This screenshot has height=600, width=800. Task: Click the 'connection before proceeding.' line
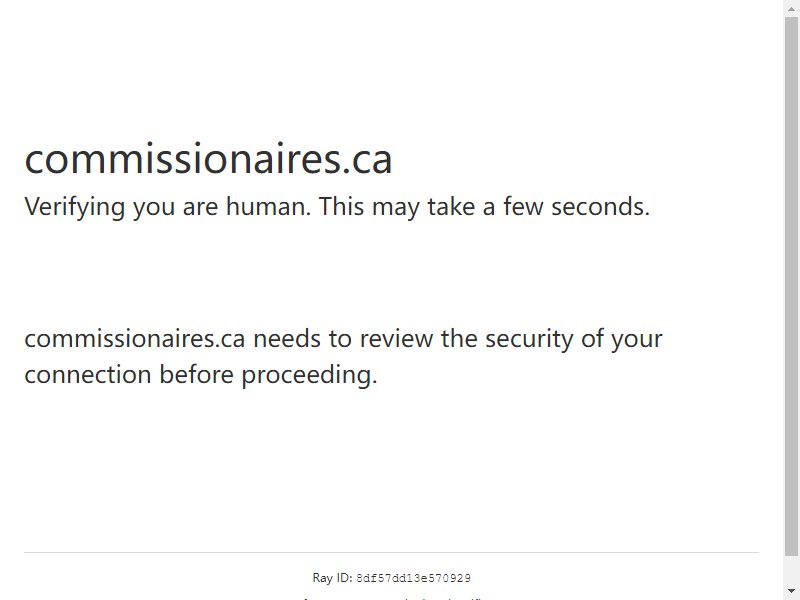click(201, 375)
